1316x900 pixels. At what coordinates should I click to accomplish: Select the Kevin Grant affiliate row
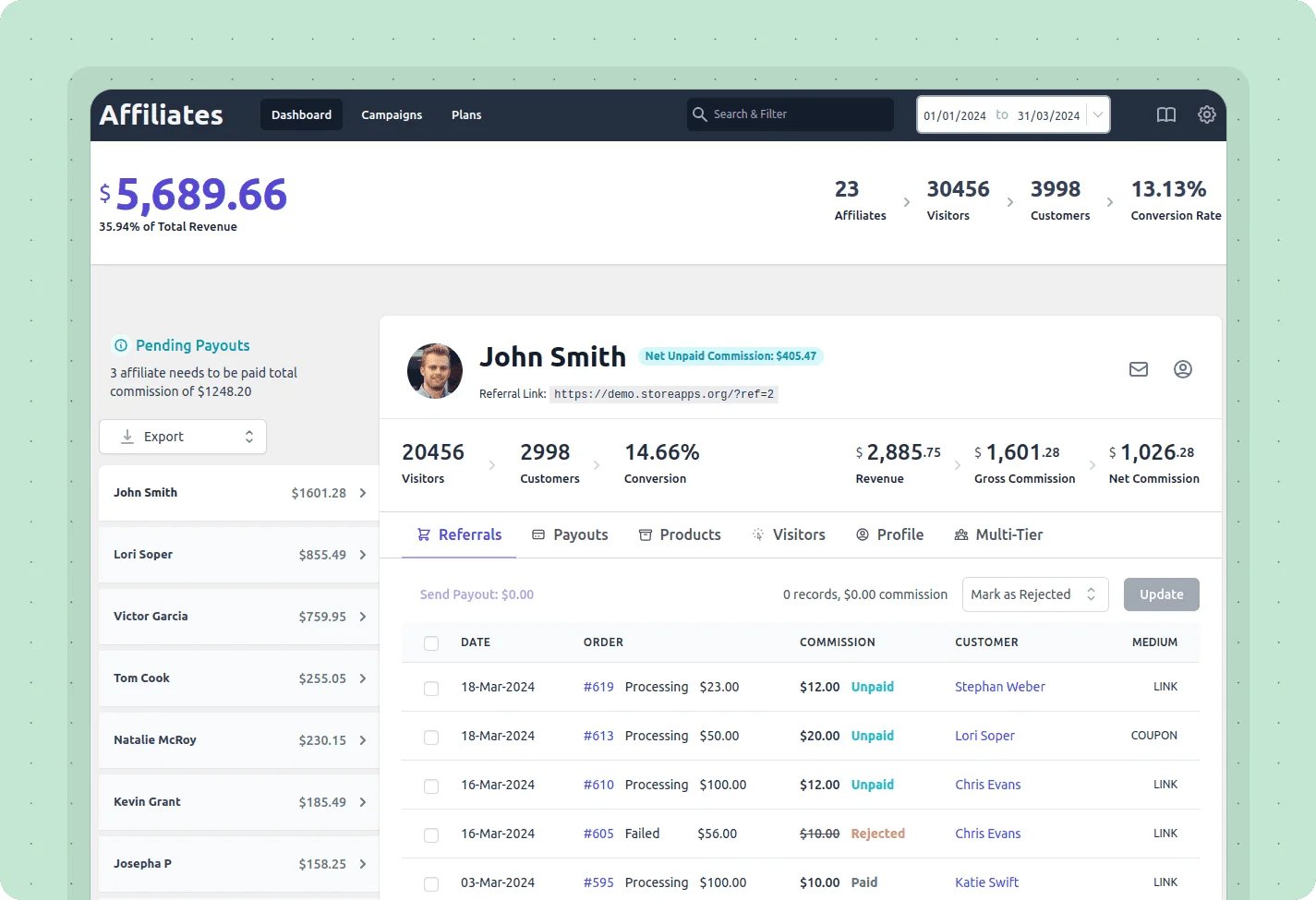pyautogui.click(x=238, y=802)
